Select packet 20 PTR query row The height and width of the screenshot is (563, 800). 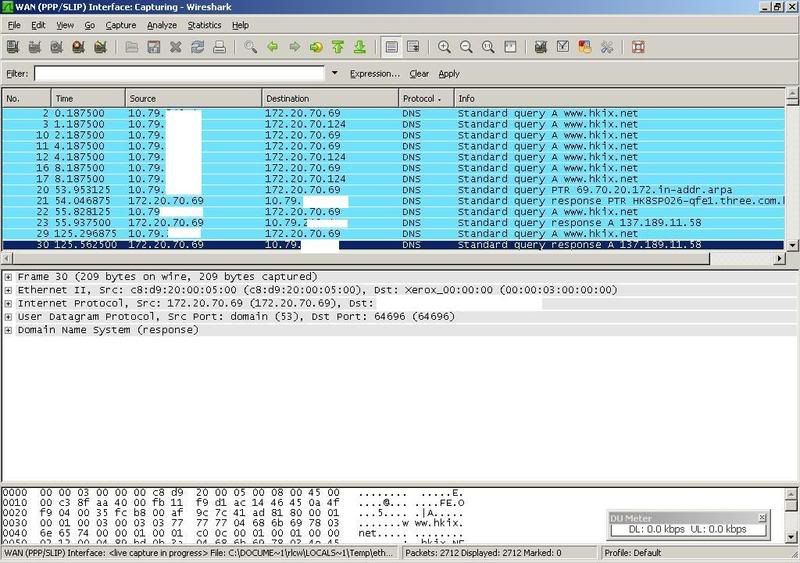(393, 190)
